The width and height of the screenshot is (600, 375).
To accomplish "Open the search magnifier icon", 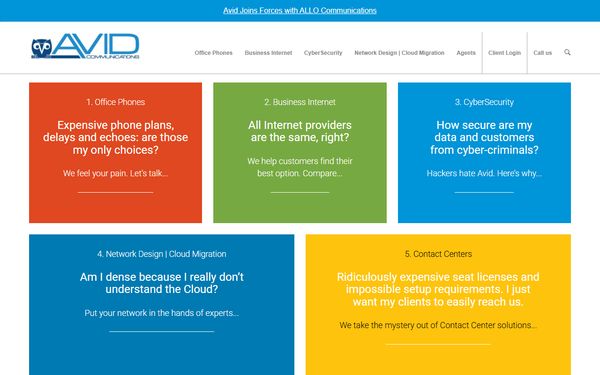I will point(567,52).
